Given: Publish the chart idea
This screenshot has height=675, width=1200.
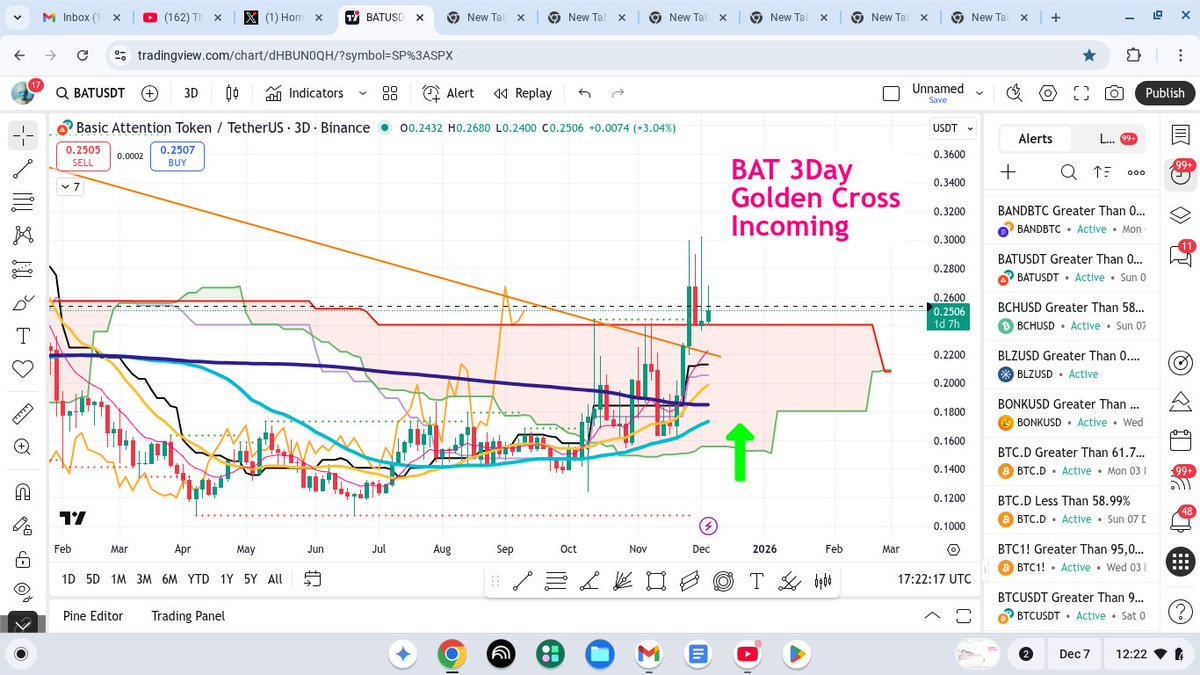Looking at the screenshot, I should [x=1165, y=93].
